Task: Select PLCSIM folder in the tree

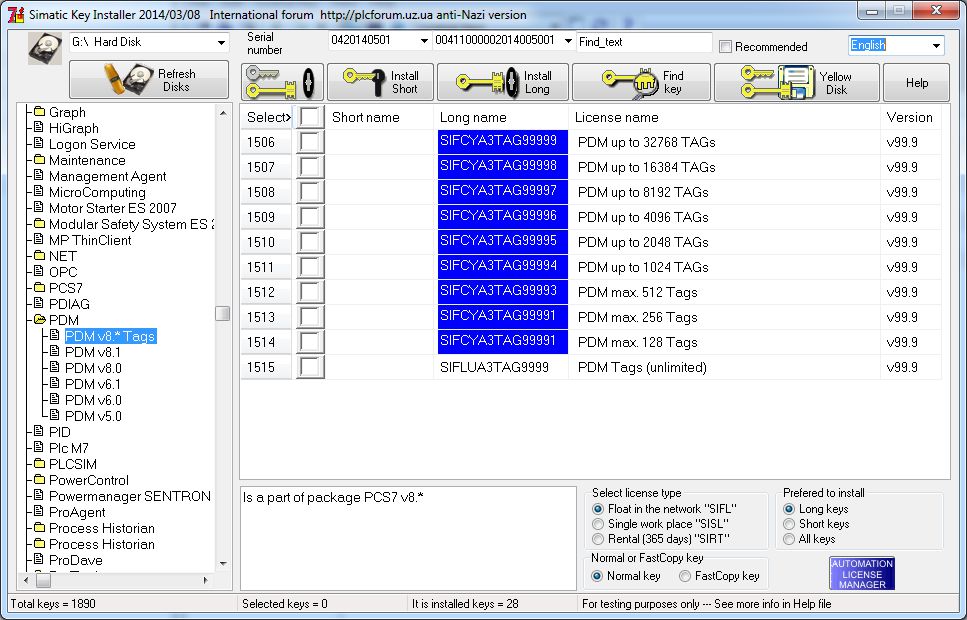Action: 73,464
